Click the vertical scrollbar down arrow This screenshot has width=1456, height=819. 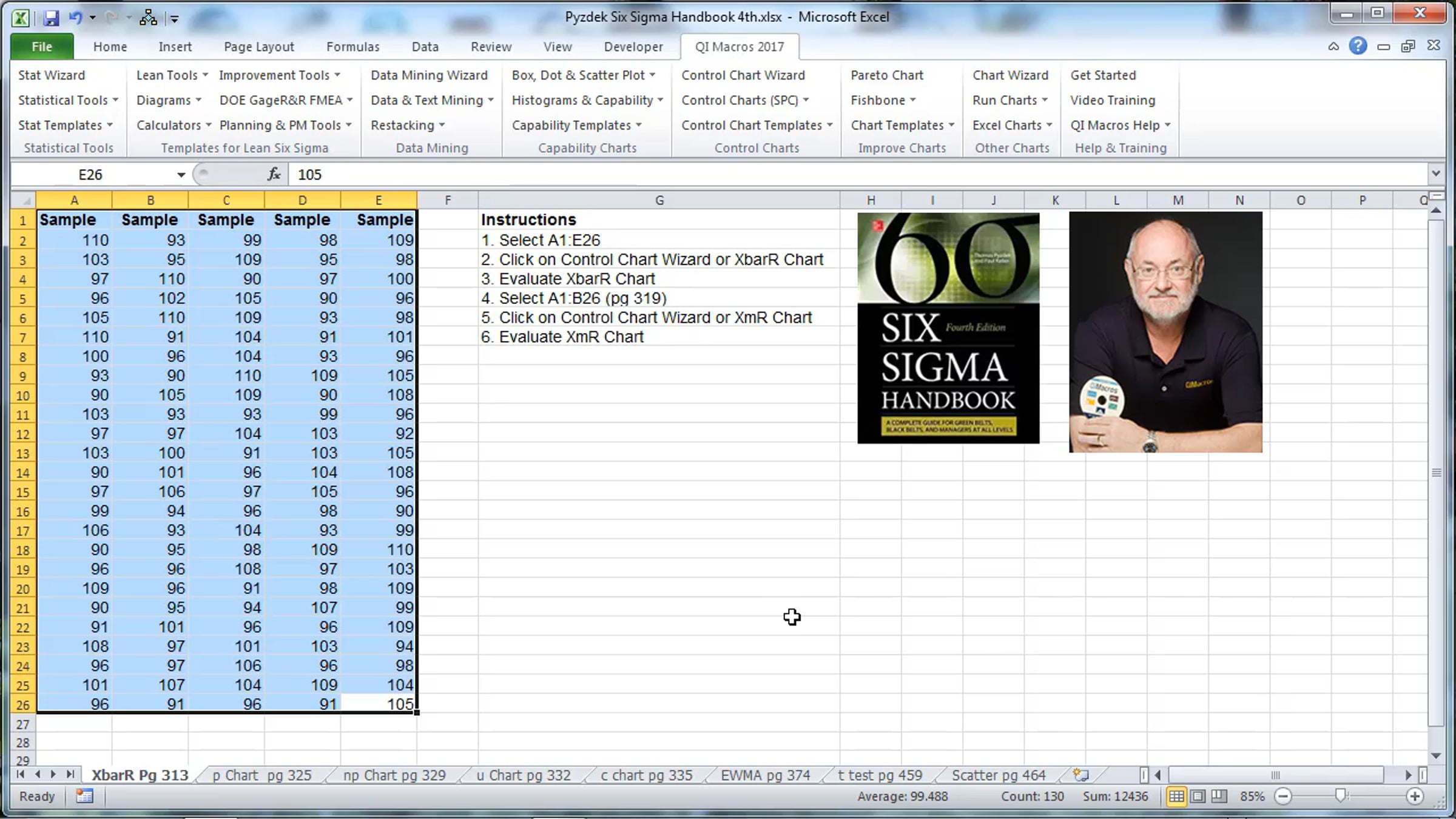1435,755
